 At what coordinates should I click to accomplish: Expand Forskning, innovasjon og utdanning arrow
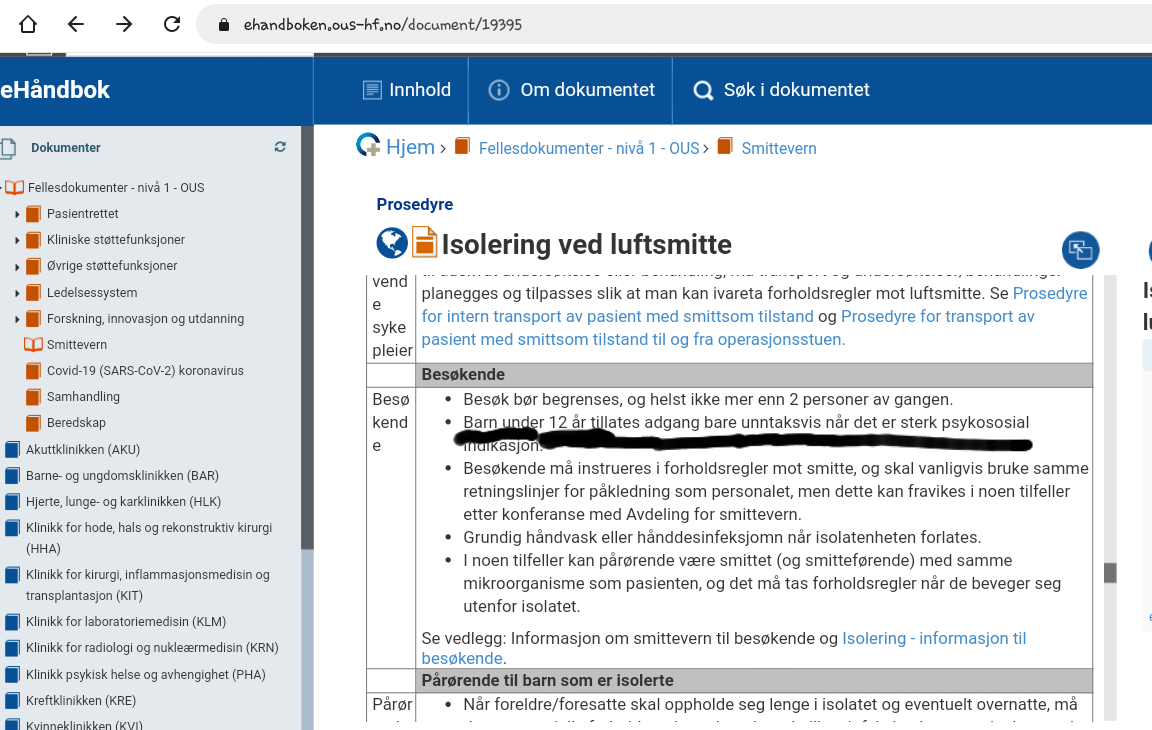tap(17, 319)
